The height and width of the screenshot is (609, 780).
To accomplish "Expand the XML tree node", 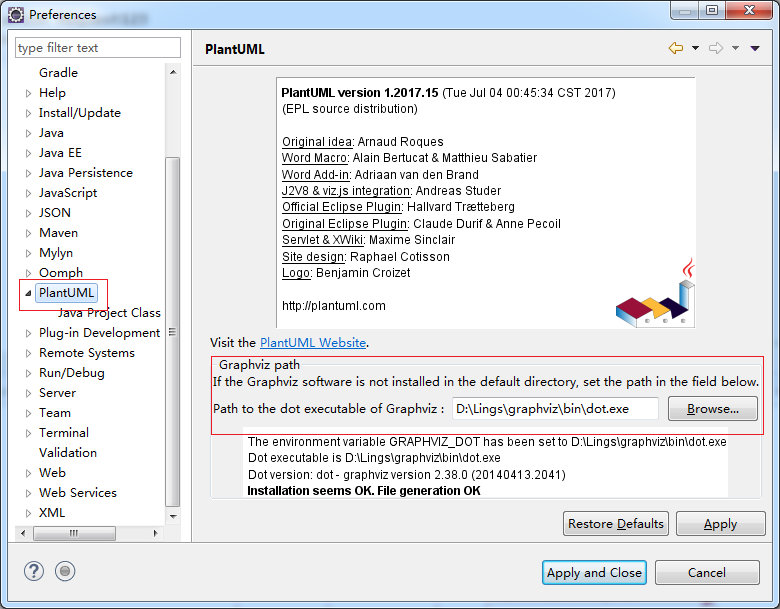I will coord(28,513).
